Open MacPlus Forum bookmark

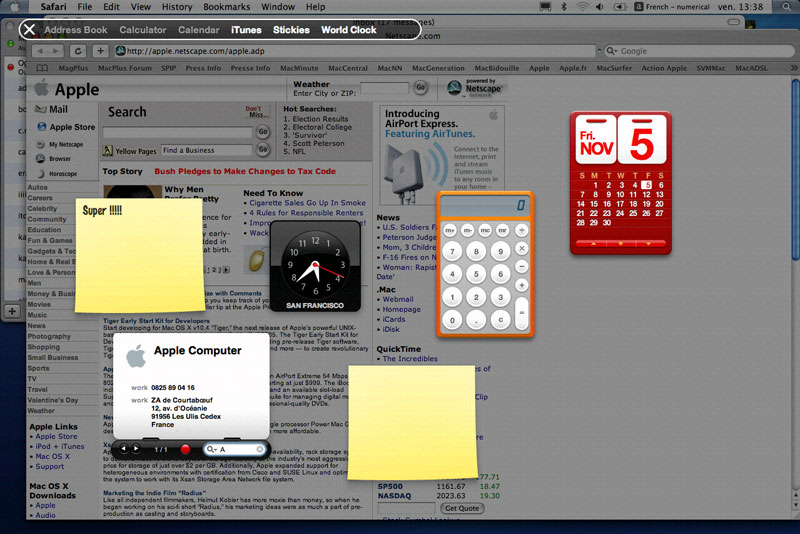(x=125, y=68)
